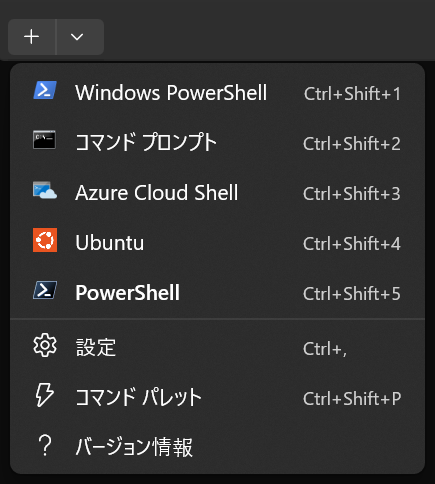Viewport: 435px width, 484px height.
Task: Open a new tab with the plus button
Action: (32, 37)
